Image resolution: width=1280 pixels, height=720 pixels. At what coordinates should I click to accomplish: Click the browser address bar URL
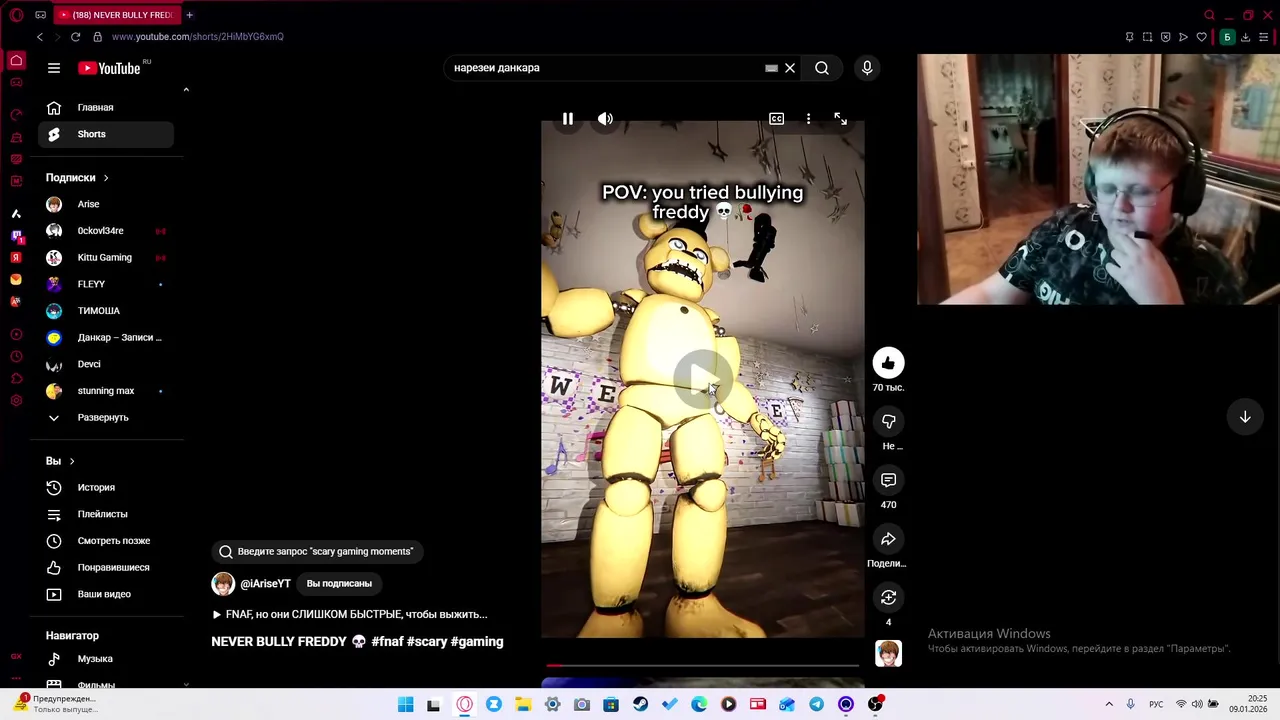198,37
